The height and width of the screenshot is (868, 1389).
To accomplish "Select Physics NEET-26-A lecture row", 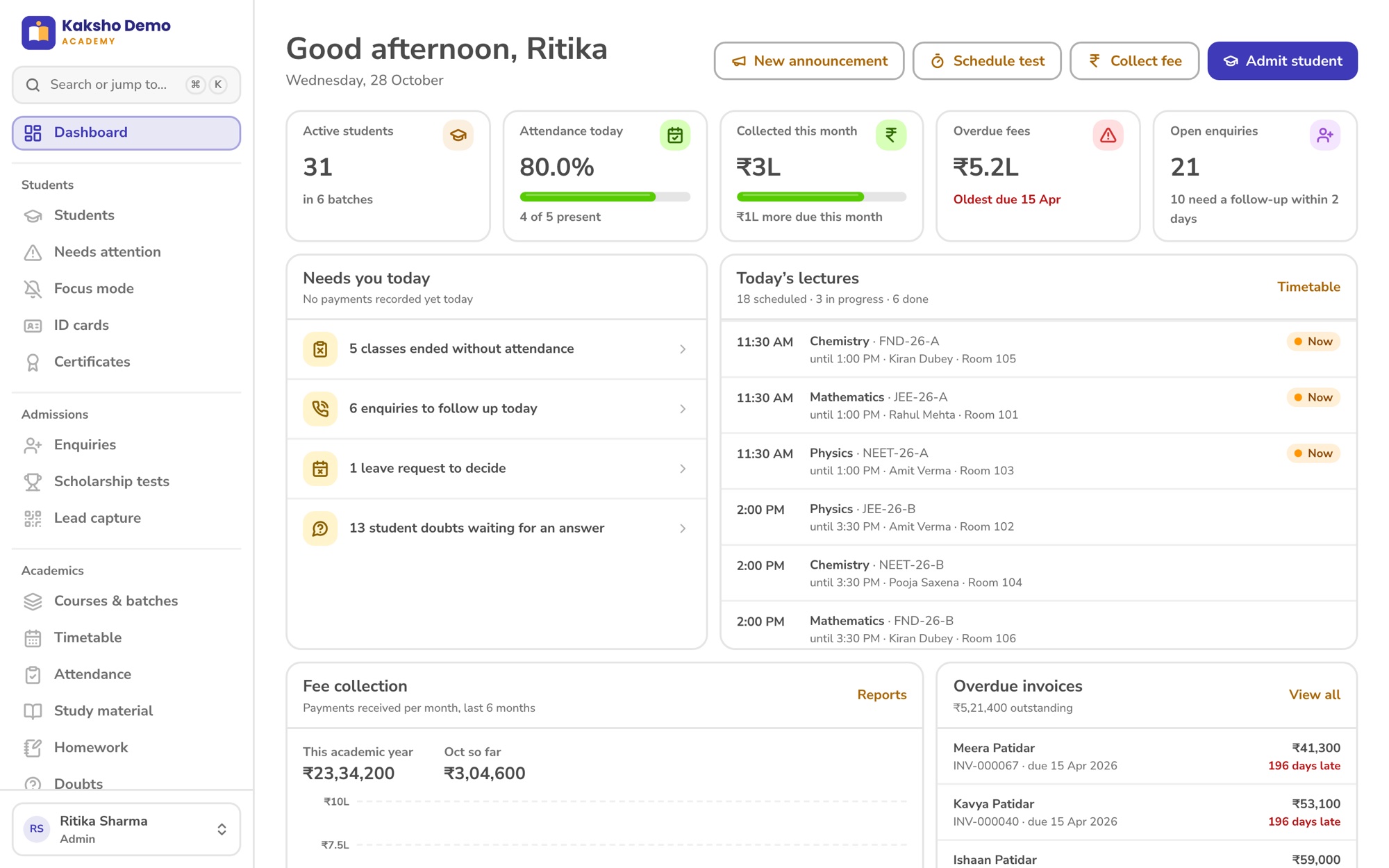I will (x=1038, y=462).
